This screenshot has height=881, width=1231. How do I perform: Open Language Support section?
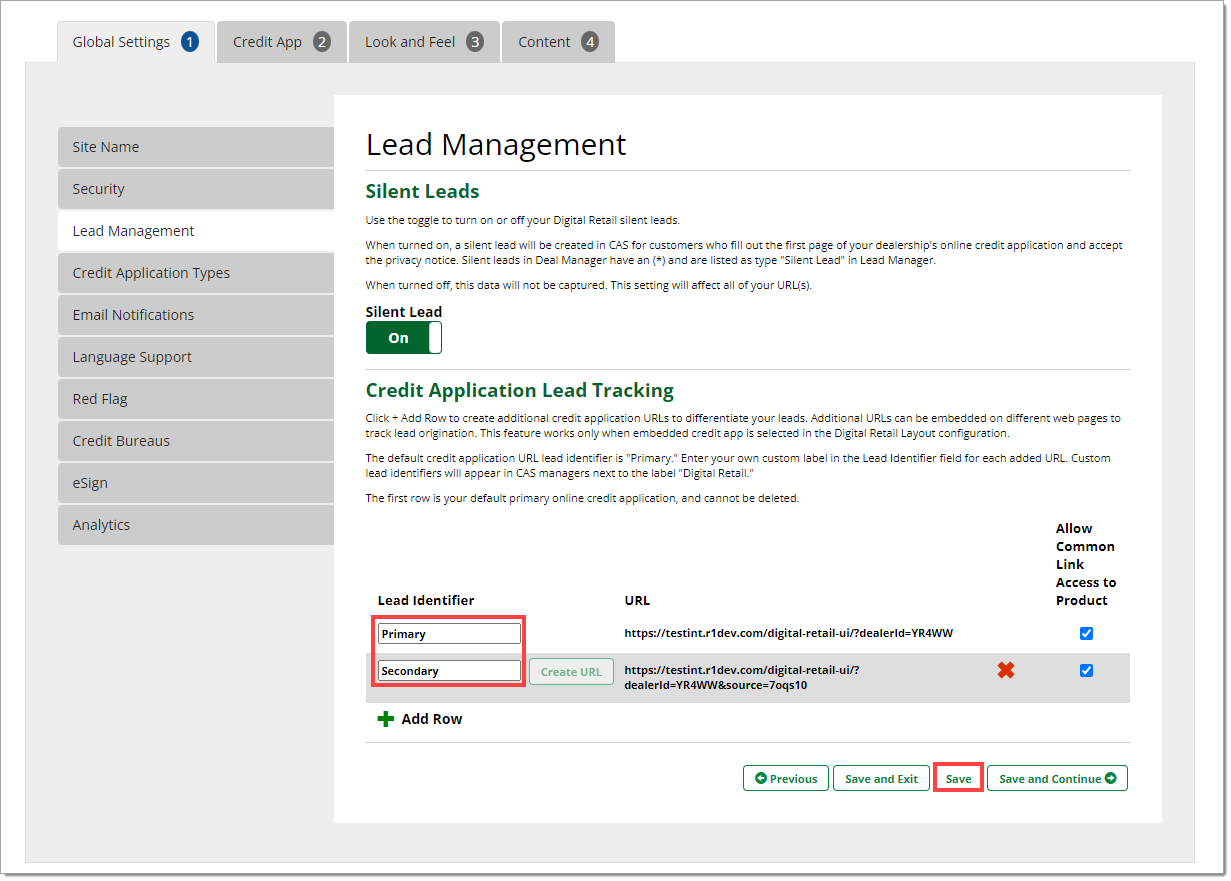pyautogui.click(x=196, y=357)
